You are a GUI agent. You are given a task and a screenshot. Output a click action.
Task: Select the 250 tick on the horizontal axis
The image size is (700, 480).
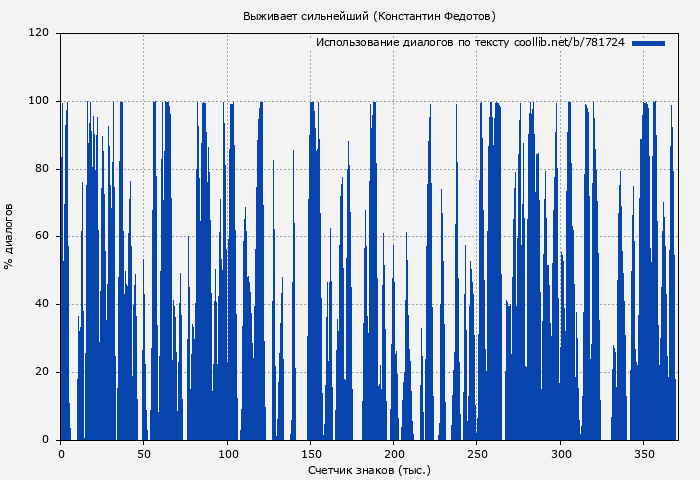point(477,453)
